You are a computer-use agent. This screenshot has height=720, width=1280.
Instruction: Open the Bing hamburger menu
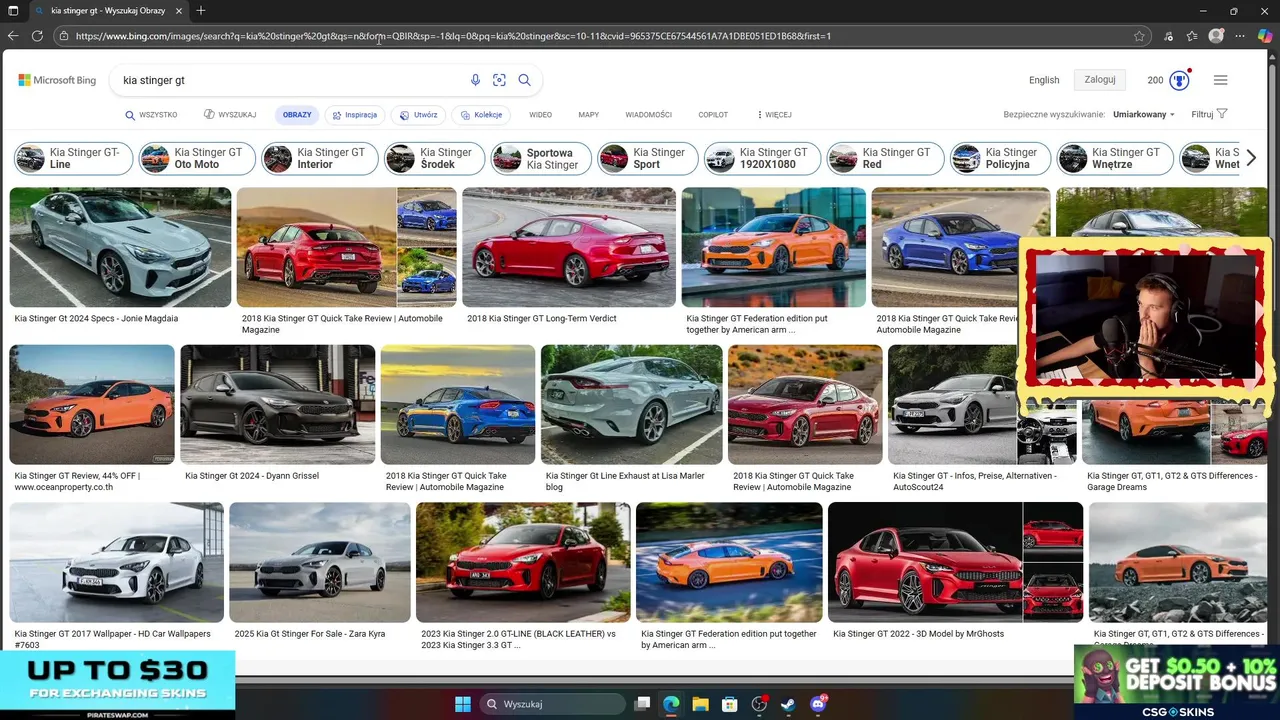1220,80
